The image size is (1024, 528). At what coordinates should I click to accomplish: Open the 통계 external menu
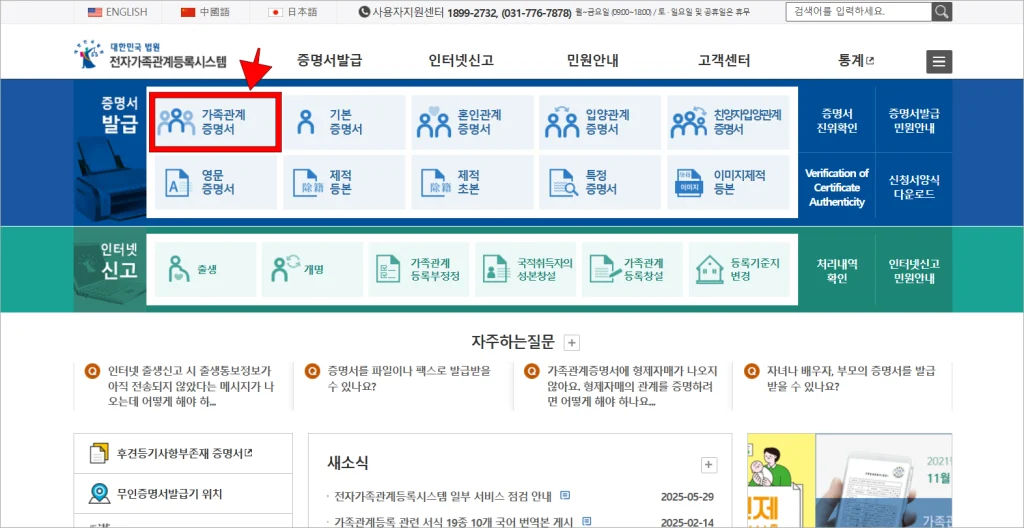click(x=856, y=61)
